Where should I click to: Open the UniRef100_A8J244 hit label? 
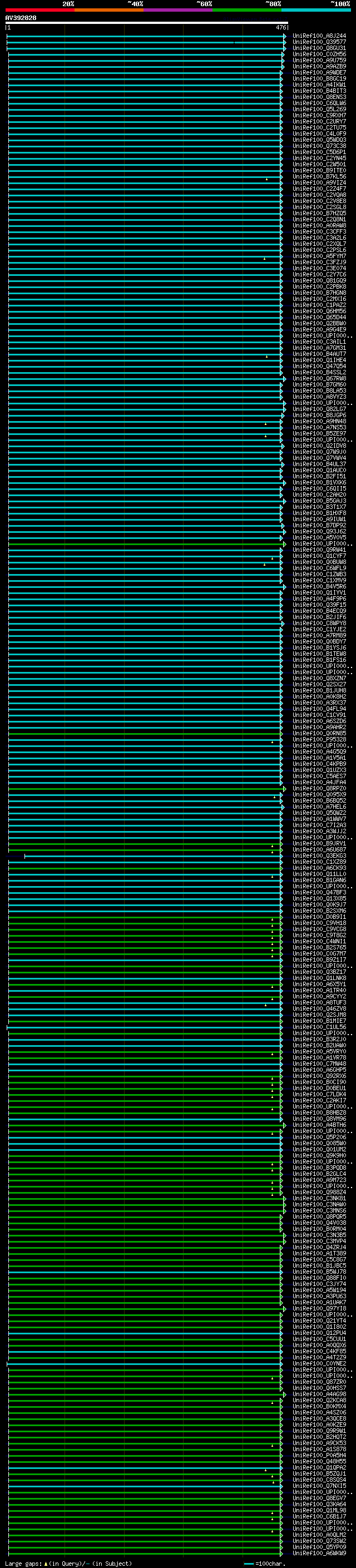click(x=319, y=36)
